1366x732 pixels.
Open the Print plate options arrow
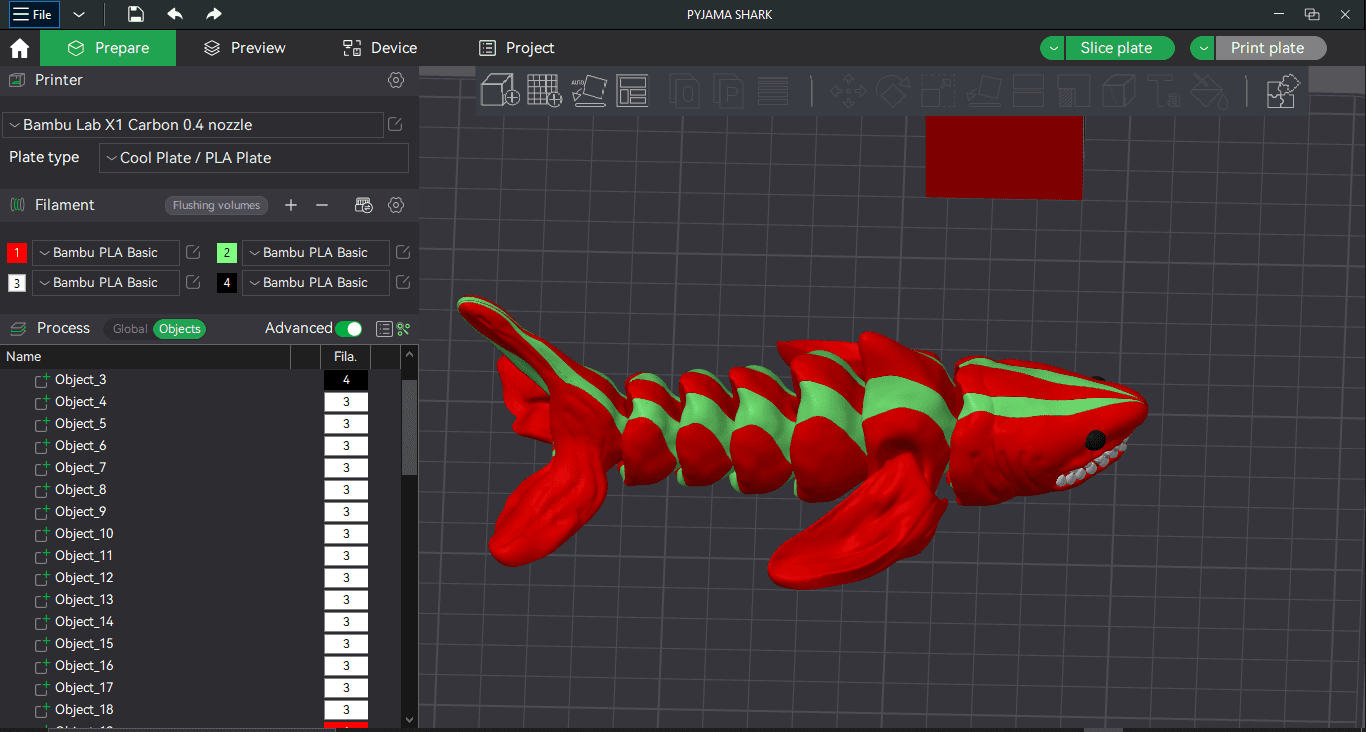1202,48
